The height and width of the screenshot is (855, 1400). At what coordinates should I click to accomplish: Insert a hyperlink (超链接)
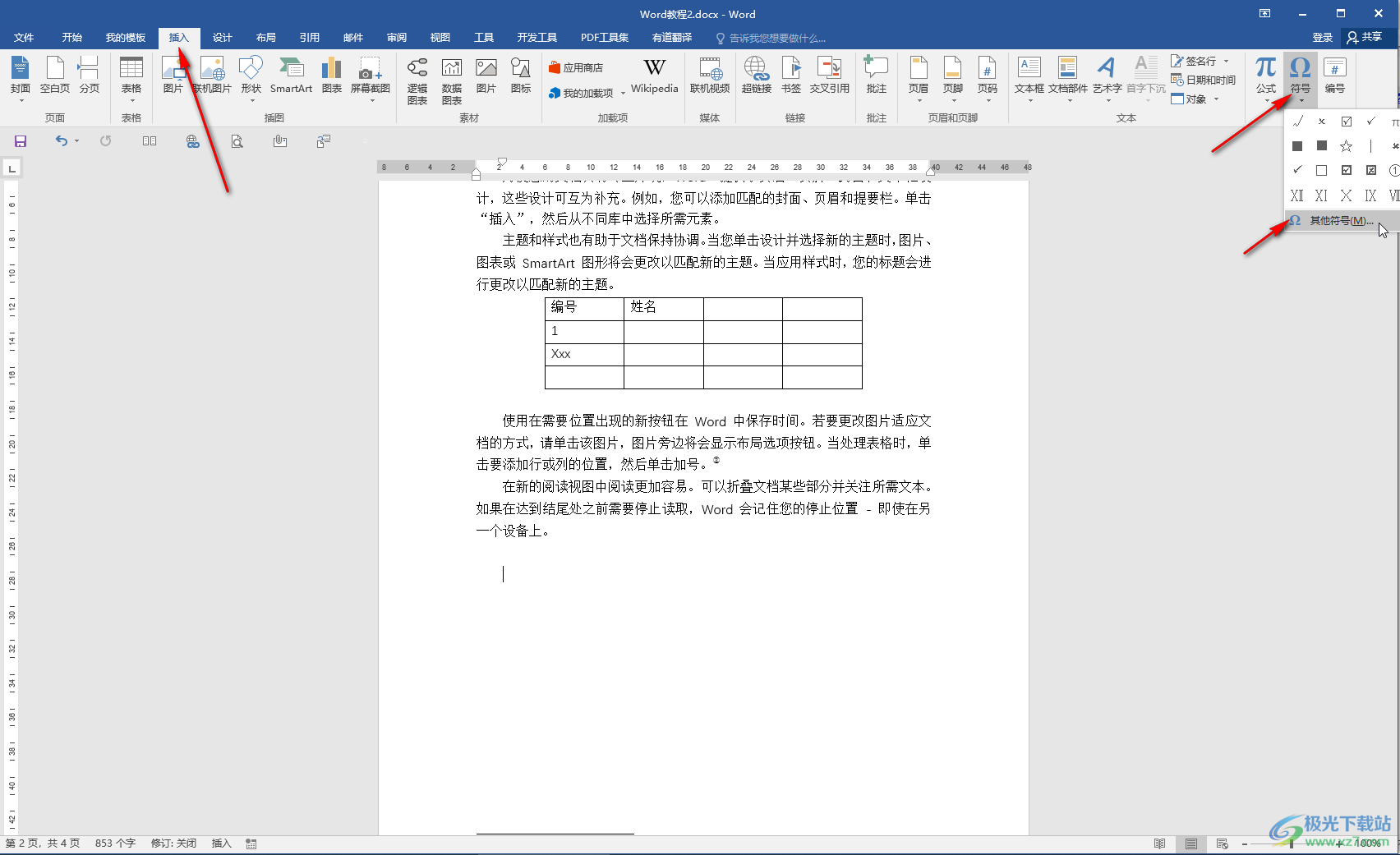point(756,76)
